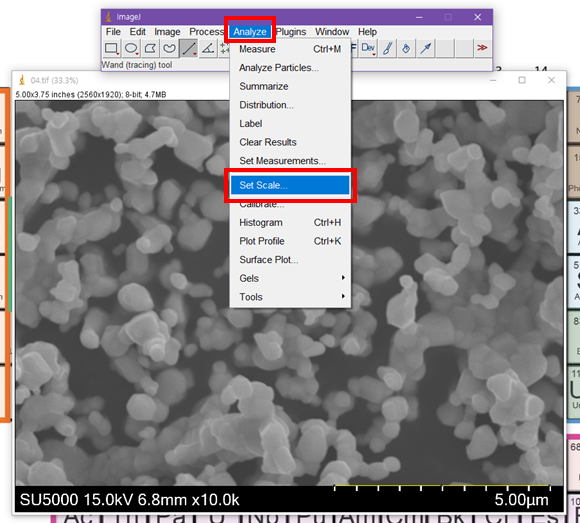Click the 5.00µm scale bar label
580x523 pixels.
click(522, 500)
